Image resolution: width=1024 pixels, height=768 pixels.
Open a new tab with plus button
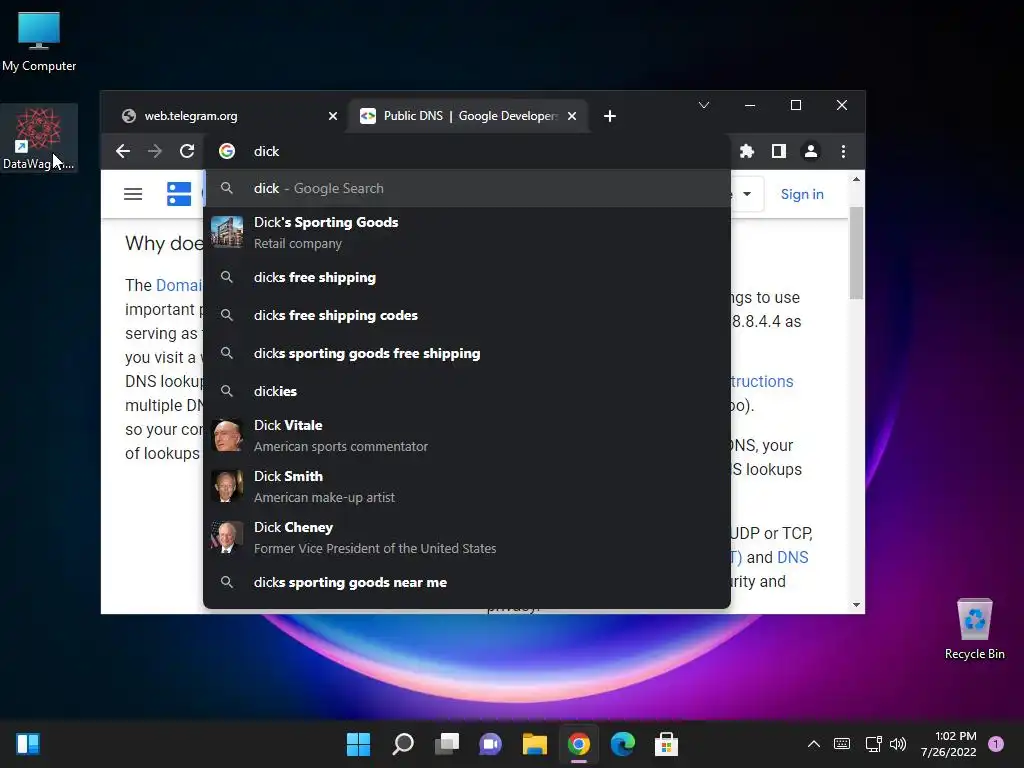[610, 116]
